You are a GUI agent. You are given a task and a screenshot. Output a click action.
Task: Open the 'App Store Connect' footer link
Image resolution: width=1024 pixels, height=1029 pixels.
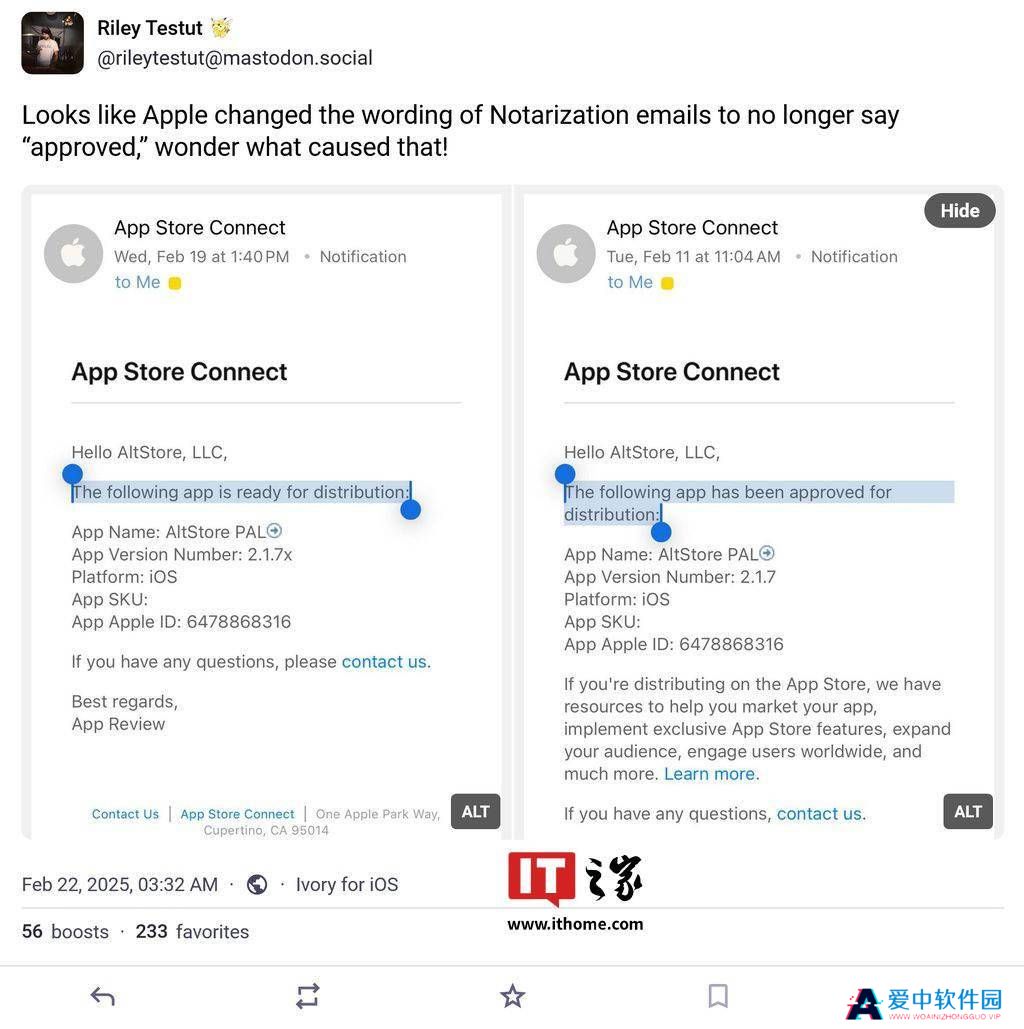(x=238, y=814)
